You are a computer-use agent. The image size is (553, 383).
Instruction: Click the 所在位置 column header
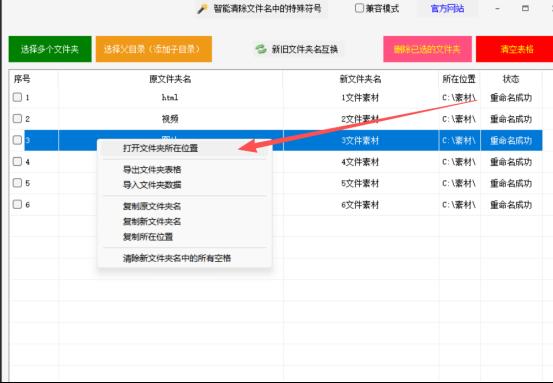(459, 79)
